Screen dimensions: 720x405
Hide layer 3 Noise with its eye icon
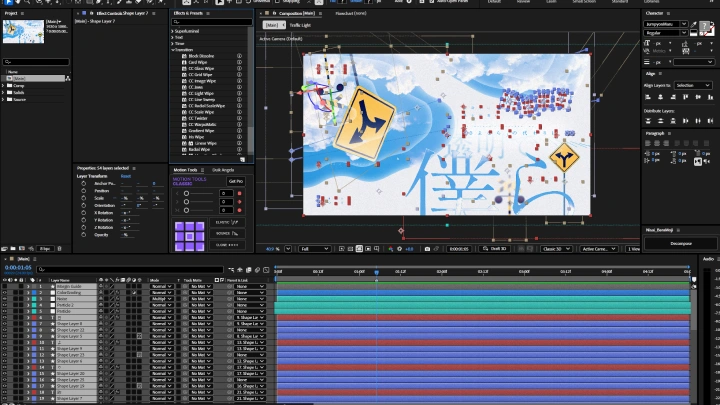(x=5, y=298)
